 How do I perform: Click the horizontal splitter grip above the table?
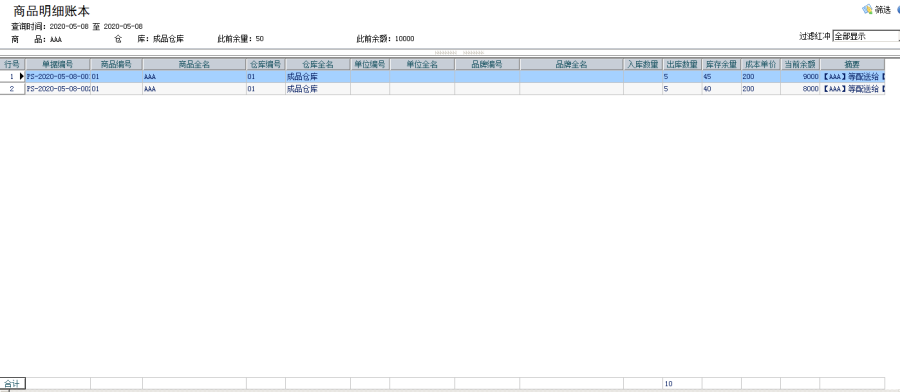coord(459,53)
